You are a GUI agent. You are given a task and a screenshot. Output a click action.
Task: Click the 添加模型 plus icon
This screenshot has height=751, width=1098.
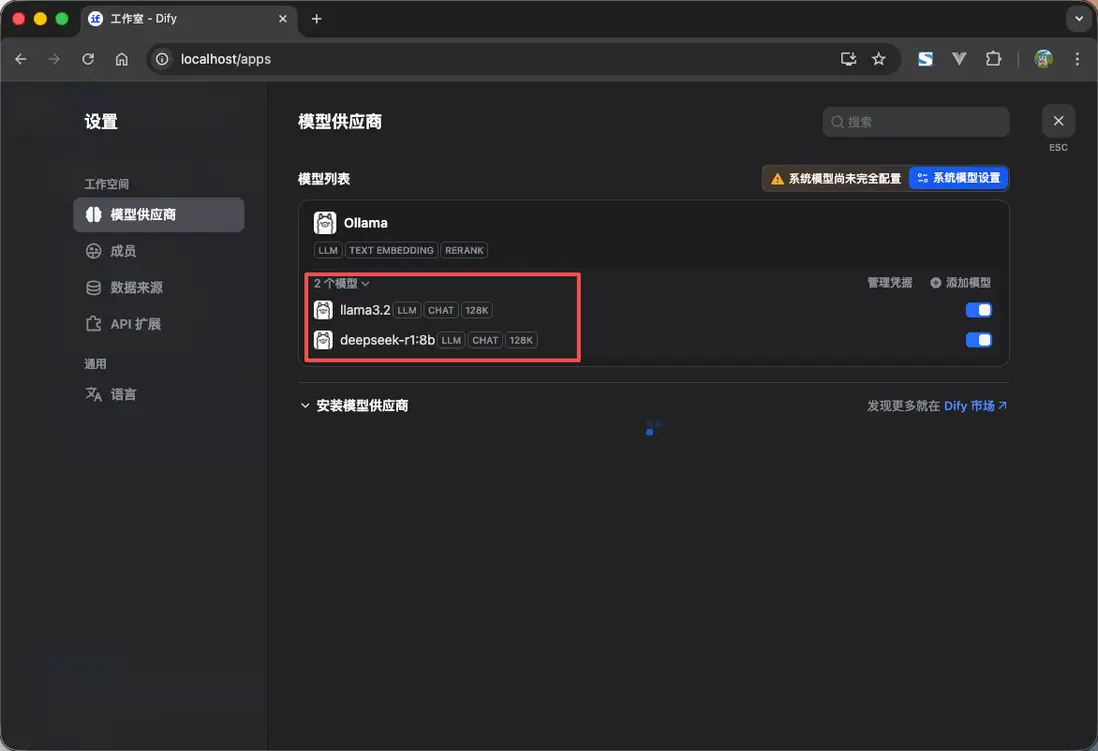[x=935, y=282]
